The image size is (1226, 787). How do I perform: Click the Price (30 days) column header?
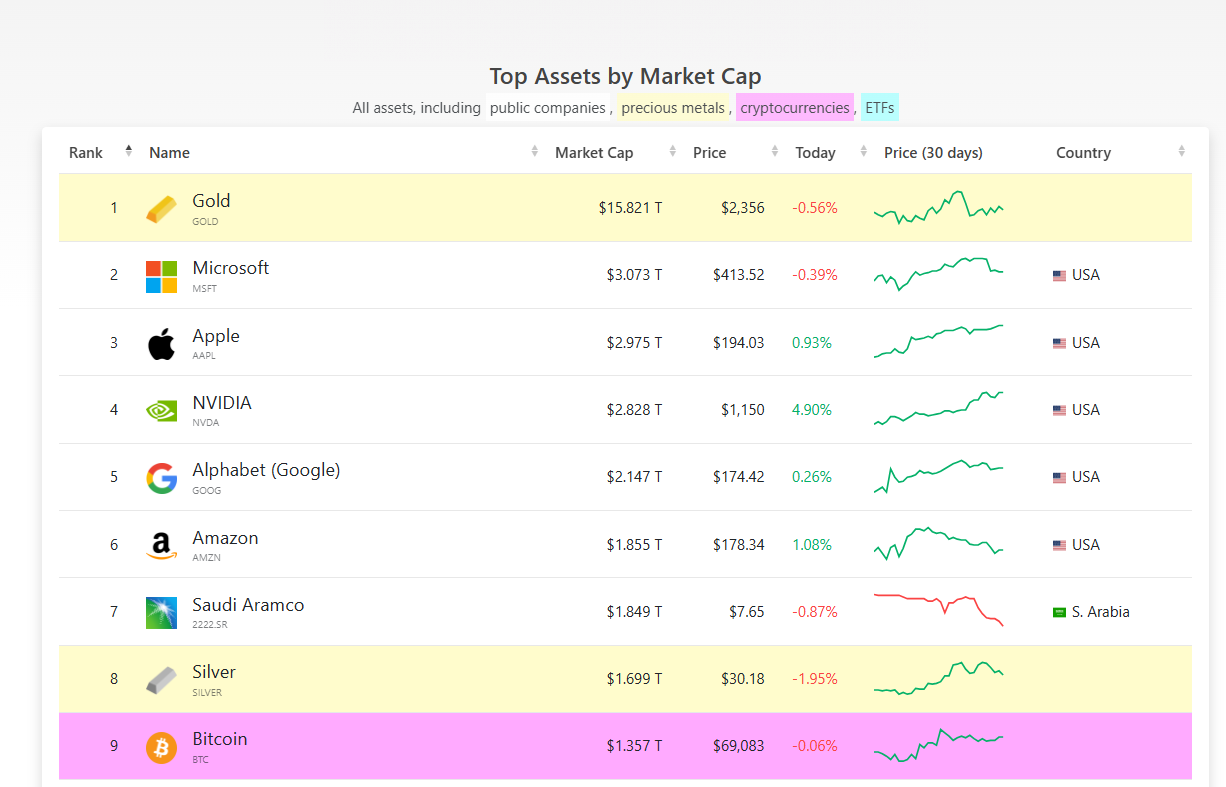tap(933, 153)
